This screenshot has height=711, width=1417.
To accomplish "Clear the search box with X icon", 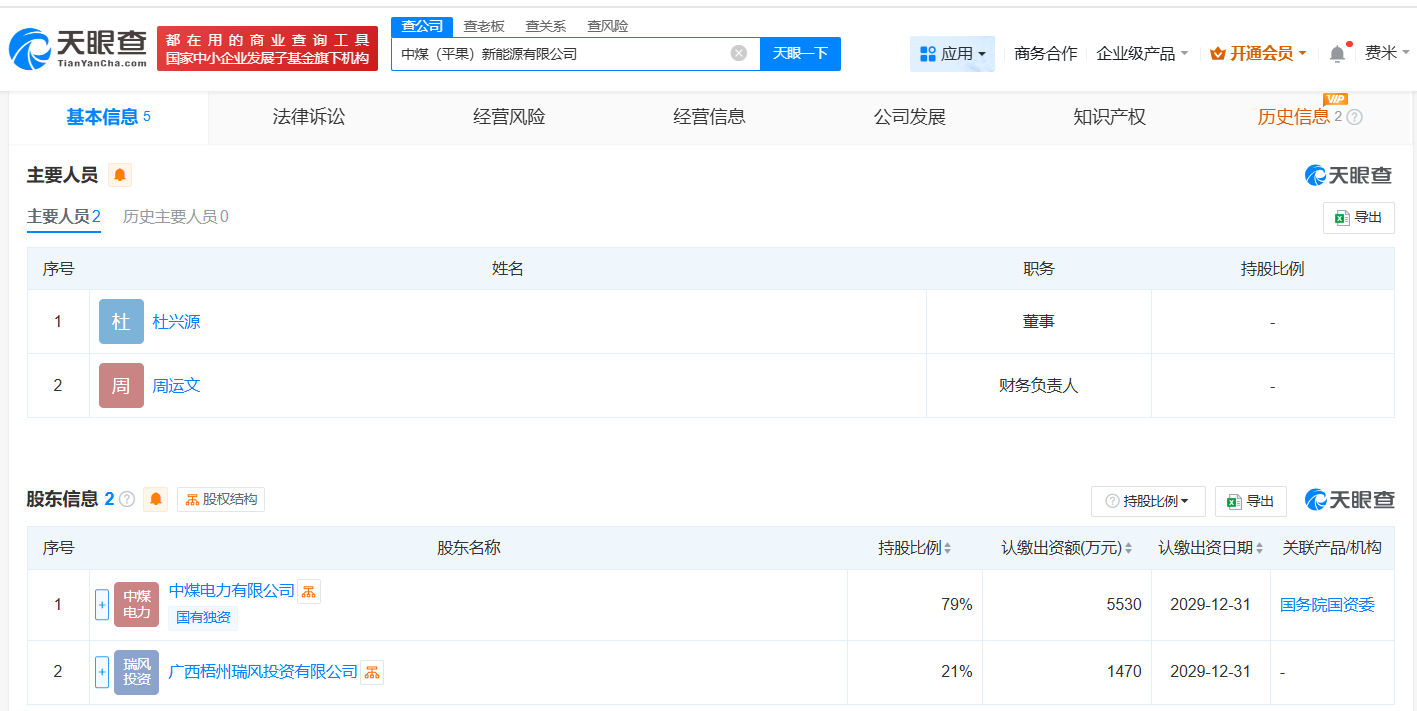I will 738,54.
